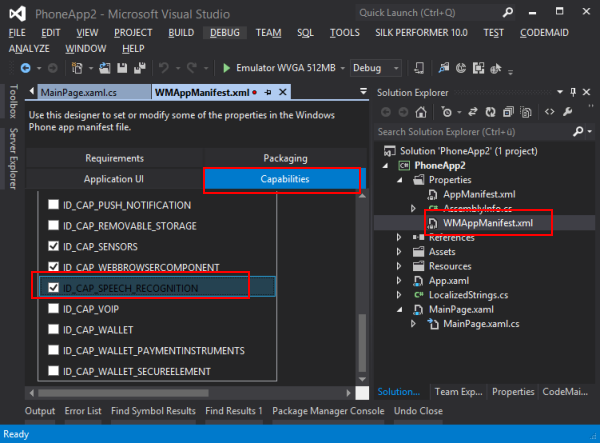The width and height of the screenshot is (600, 443).
Task: Collapse the Properties folder node
Action: pos(400,180)
